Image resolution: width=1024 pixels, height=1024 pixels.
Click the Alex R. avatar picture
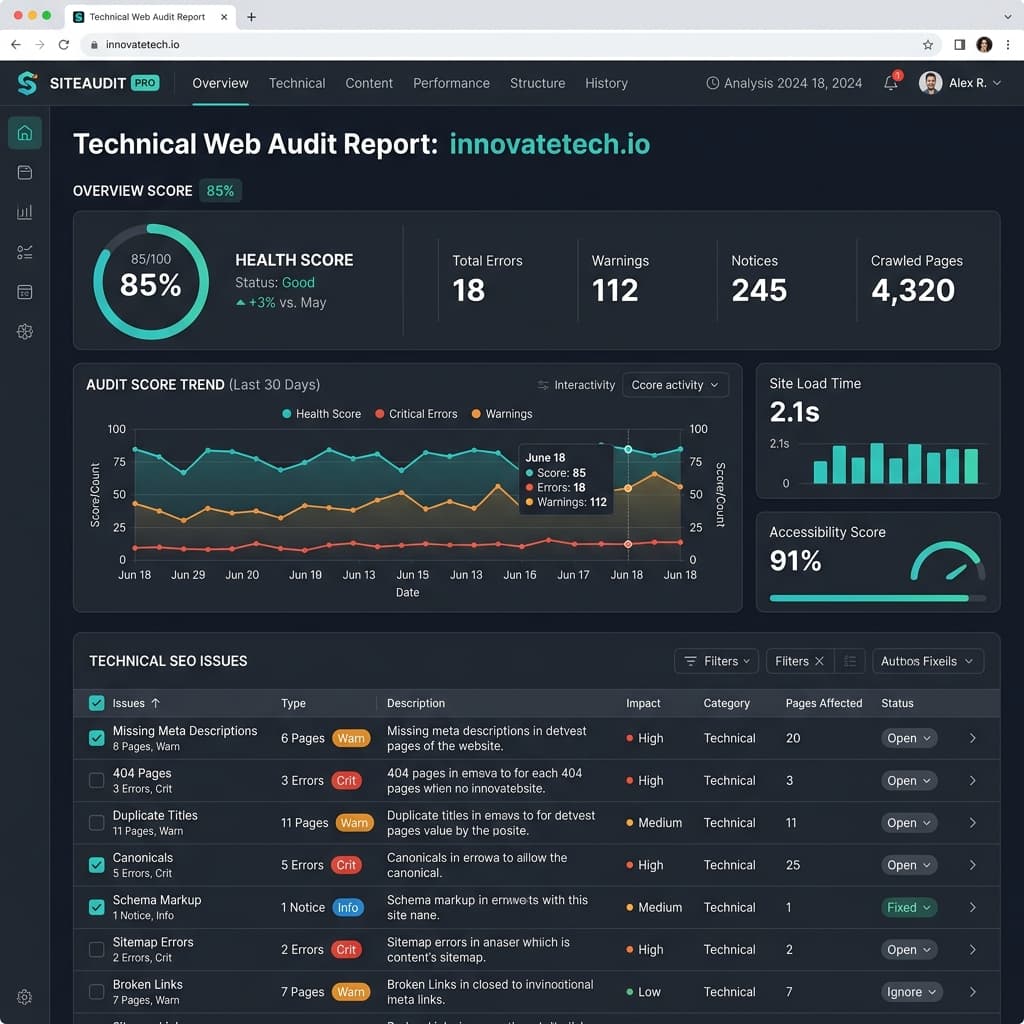[930, 83]
